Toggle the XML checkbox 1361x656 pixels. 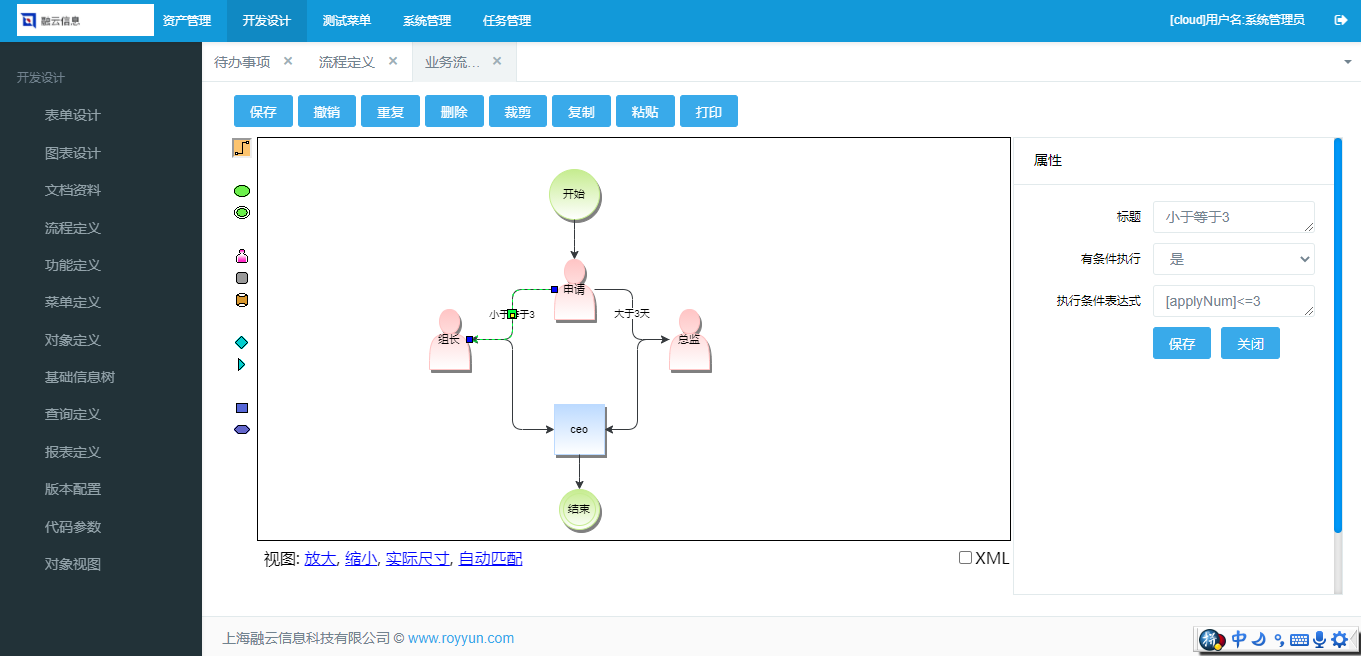965,558
